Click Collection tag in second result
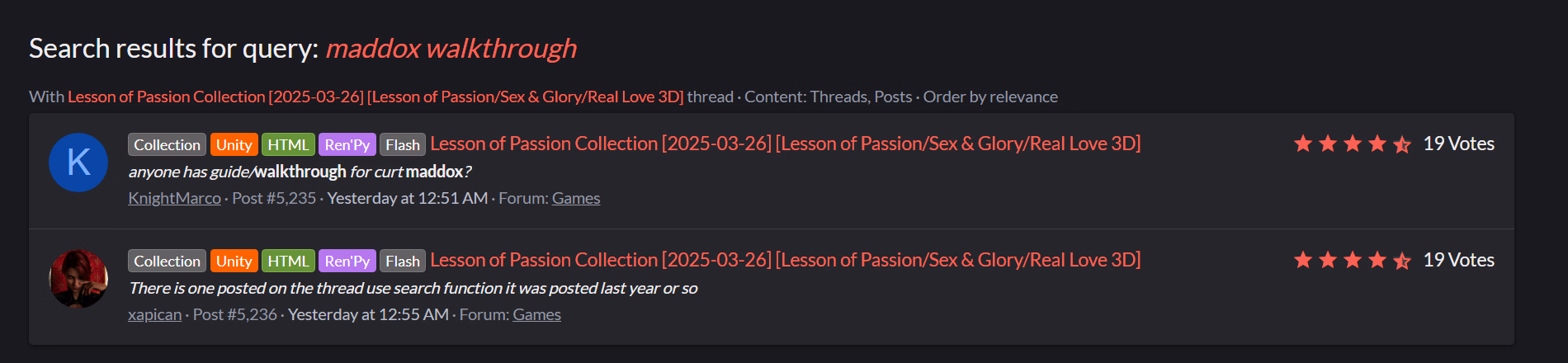The height and width of the screenshot is (363, 1568). tap(167, 261)
